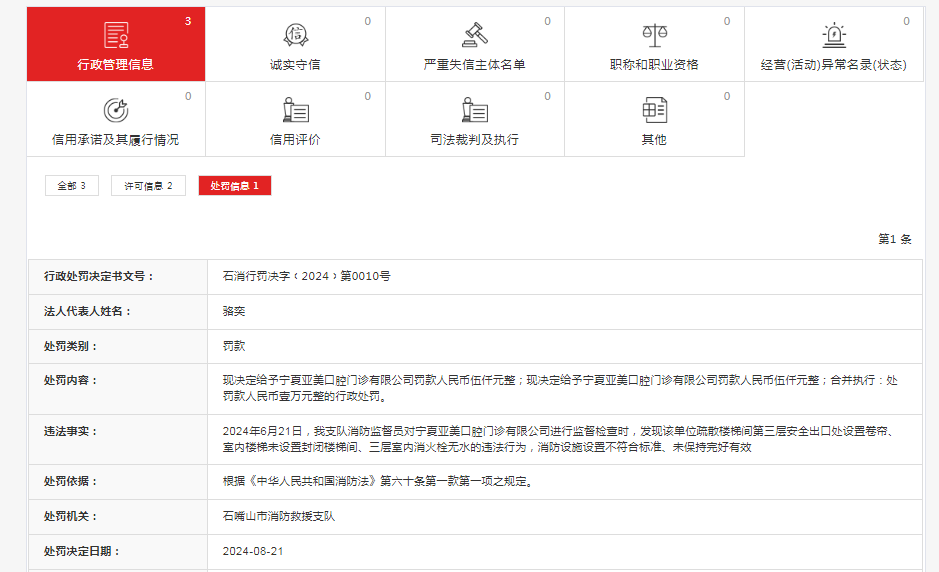
Task: Click the 诚实守信 badge icon
Action: pyautogui.click(x=295, y=35)
